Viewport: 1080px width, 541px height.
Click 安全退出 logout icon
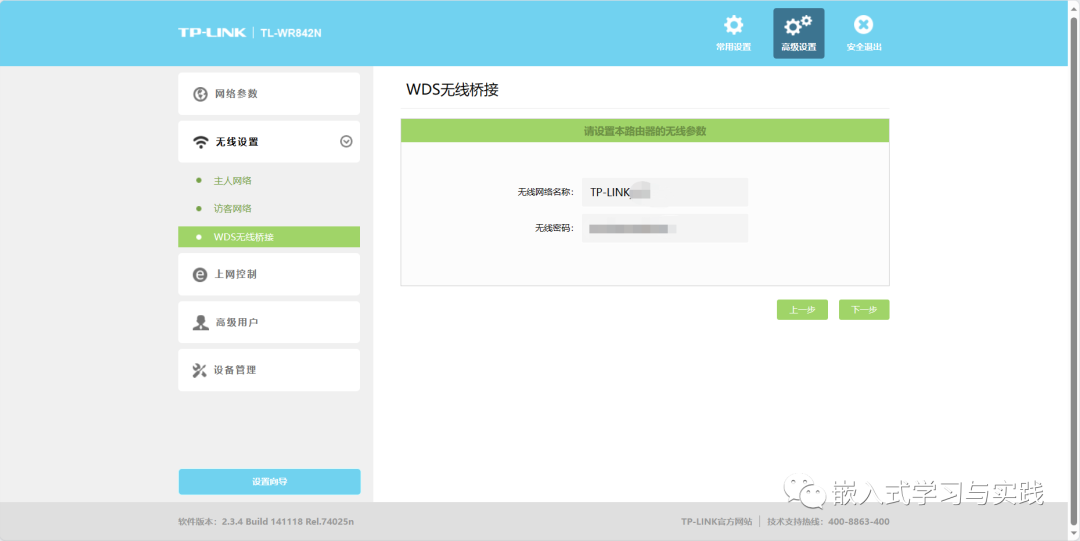[x=864, y=25]
